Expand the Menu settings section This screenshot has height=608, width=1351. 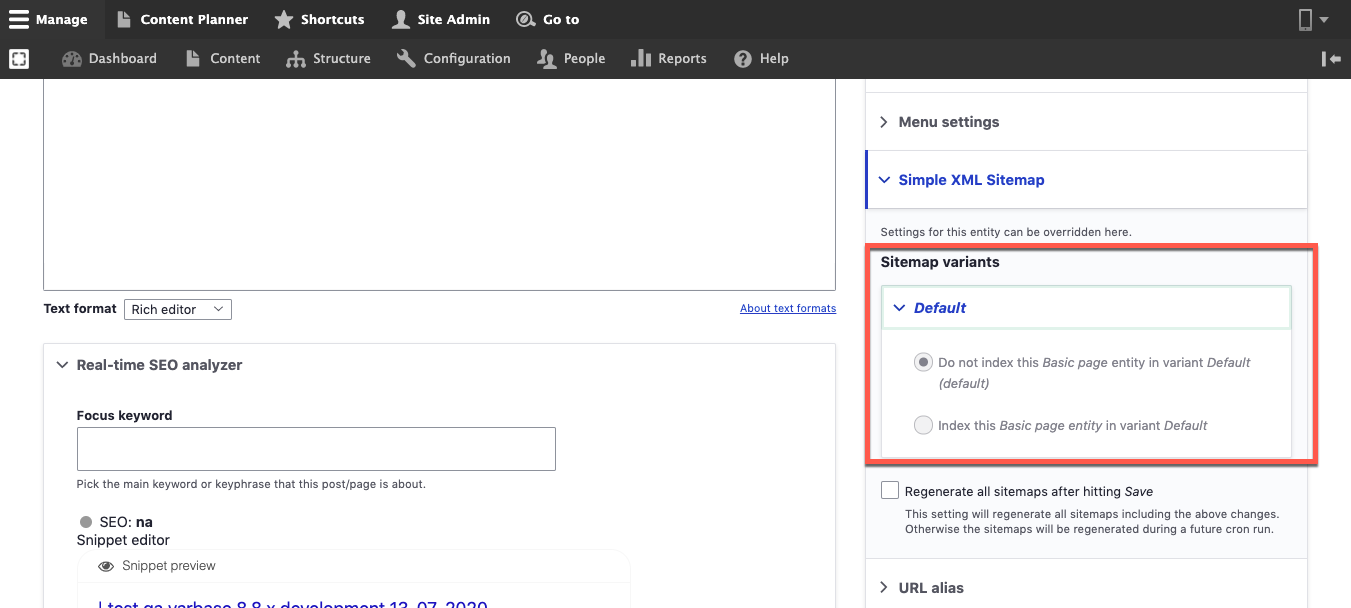click(948, 122)
